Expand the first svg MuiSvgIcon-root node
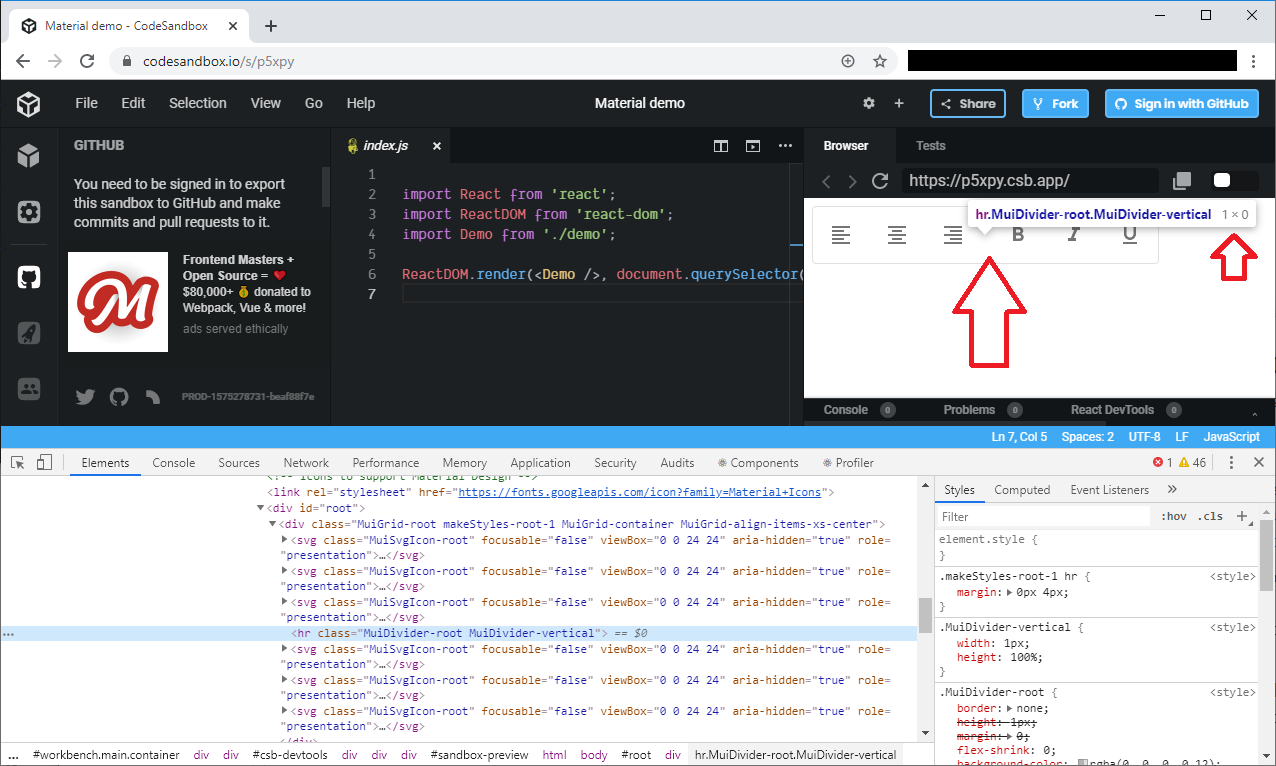The width and height of the screenshot is (1276, 766). click(285, 540)
